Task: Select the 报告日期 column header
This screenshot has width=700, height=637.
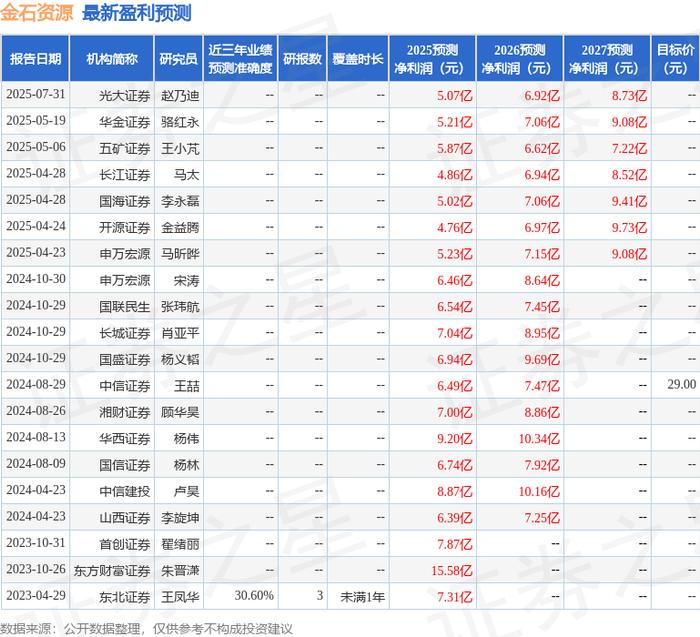Action: point(35,58)
